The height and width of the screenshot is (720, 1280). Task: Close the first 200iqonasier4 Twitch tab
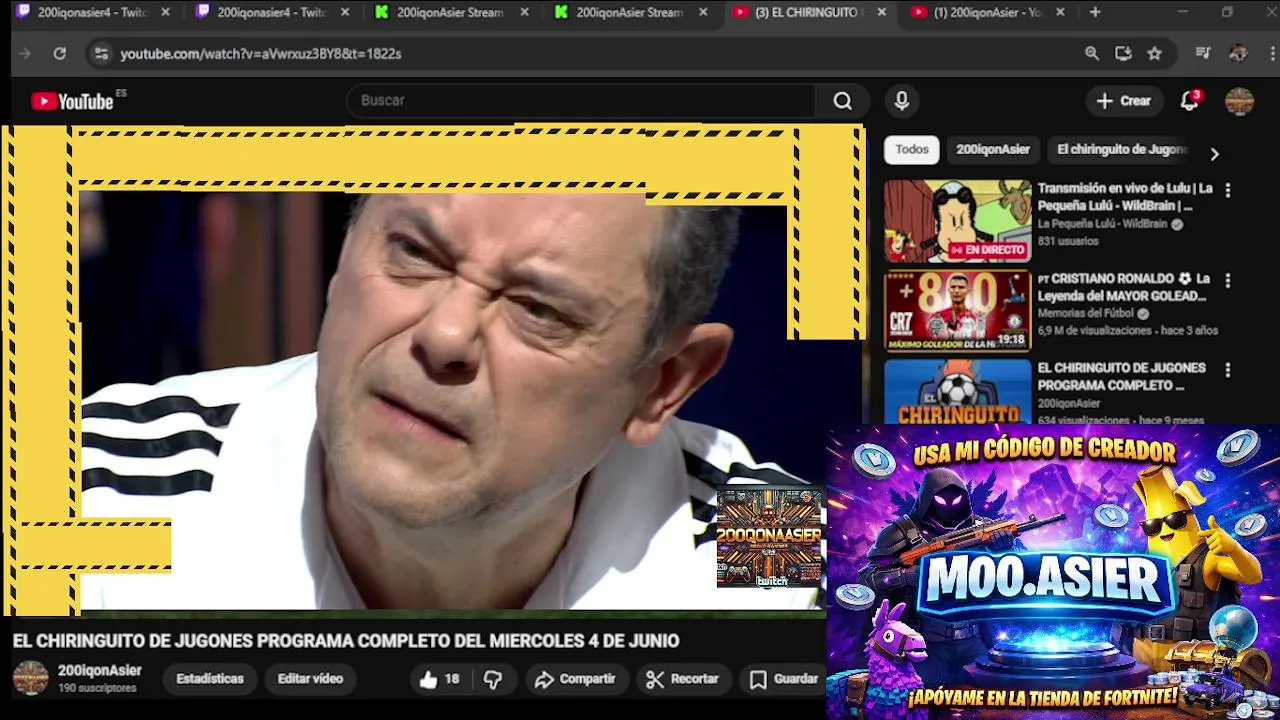tap(165, 12)
